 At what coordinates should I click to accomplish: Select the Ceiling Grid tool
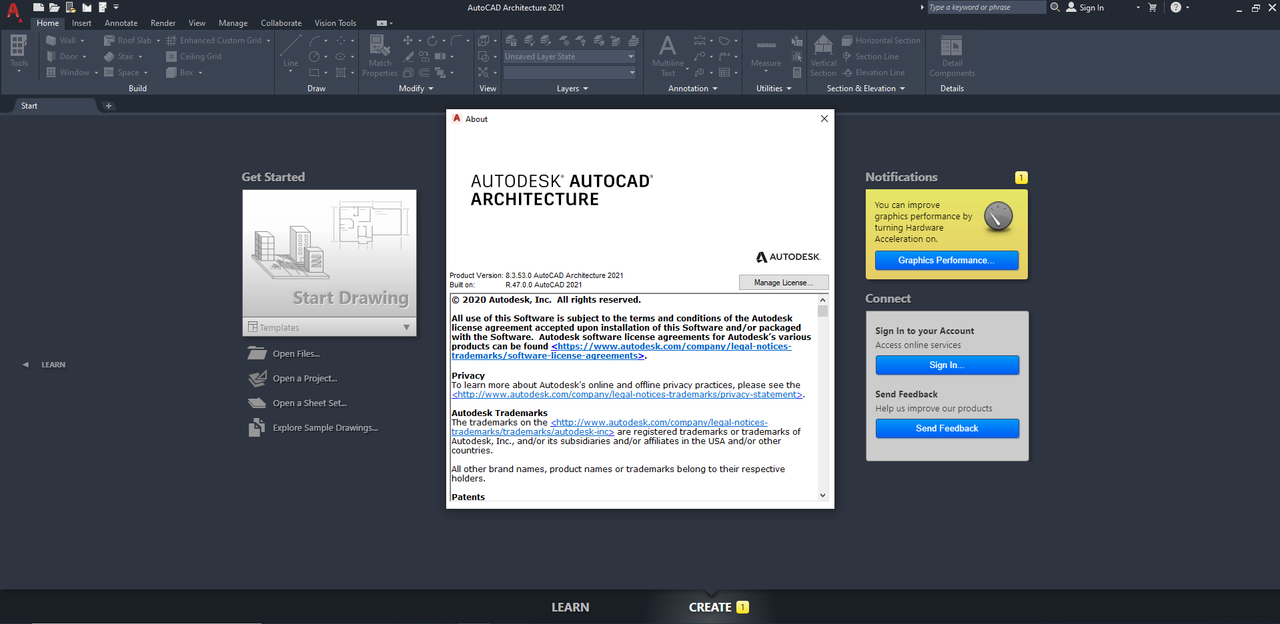pos(193,56)
